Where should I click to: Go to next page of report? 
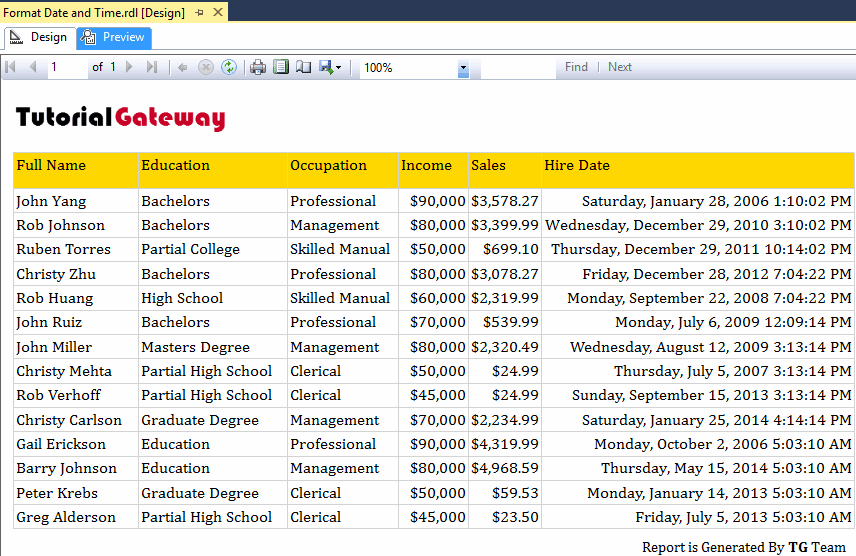coord(129,67)
